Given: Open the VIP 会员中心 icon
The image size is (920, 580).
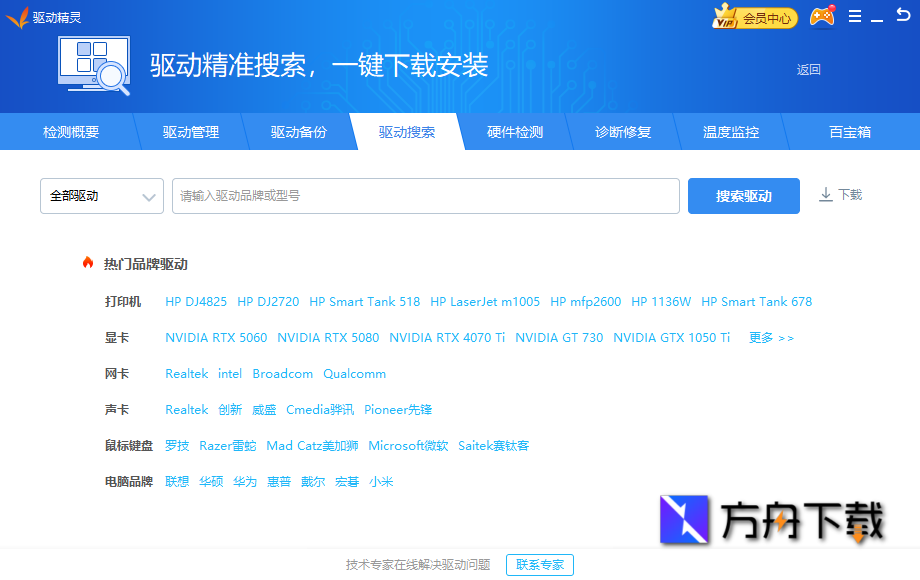Looking at the screenshot, I should [x=754, y=17].
